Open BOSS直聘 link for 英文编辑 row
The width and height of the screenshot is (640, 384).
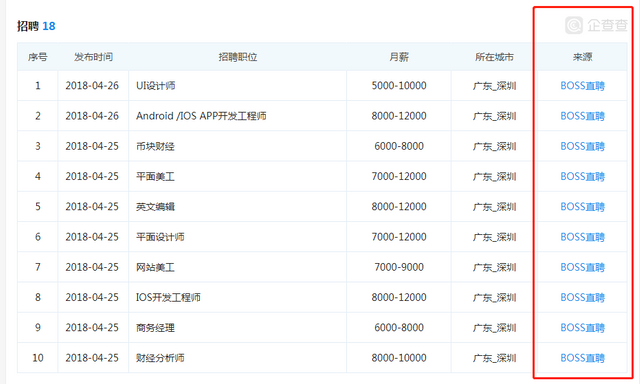(582, 206)
